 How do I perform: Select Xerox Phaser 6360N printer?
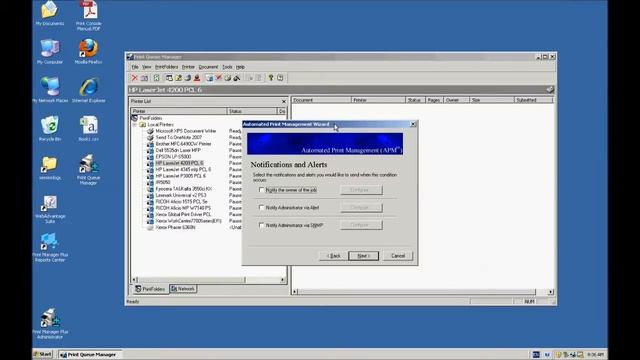pyautogui.click(x=175, y=227)
